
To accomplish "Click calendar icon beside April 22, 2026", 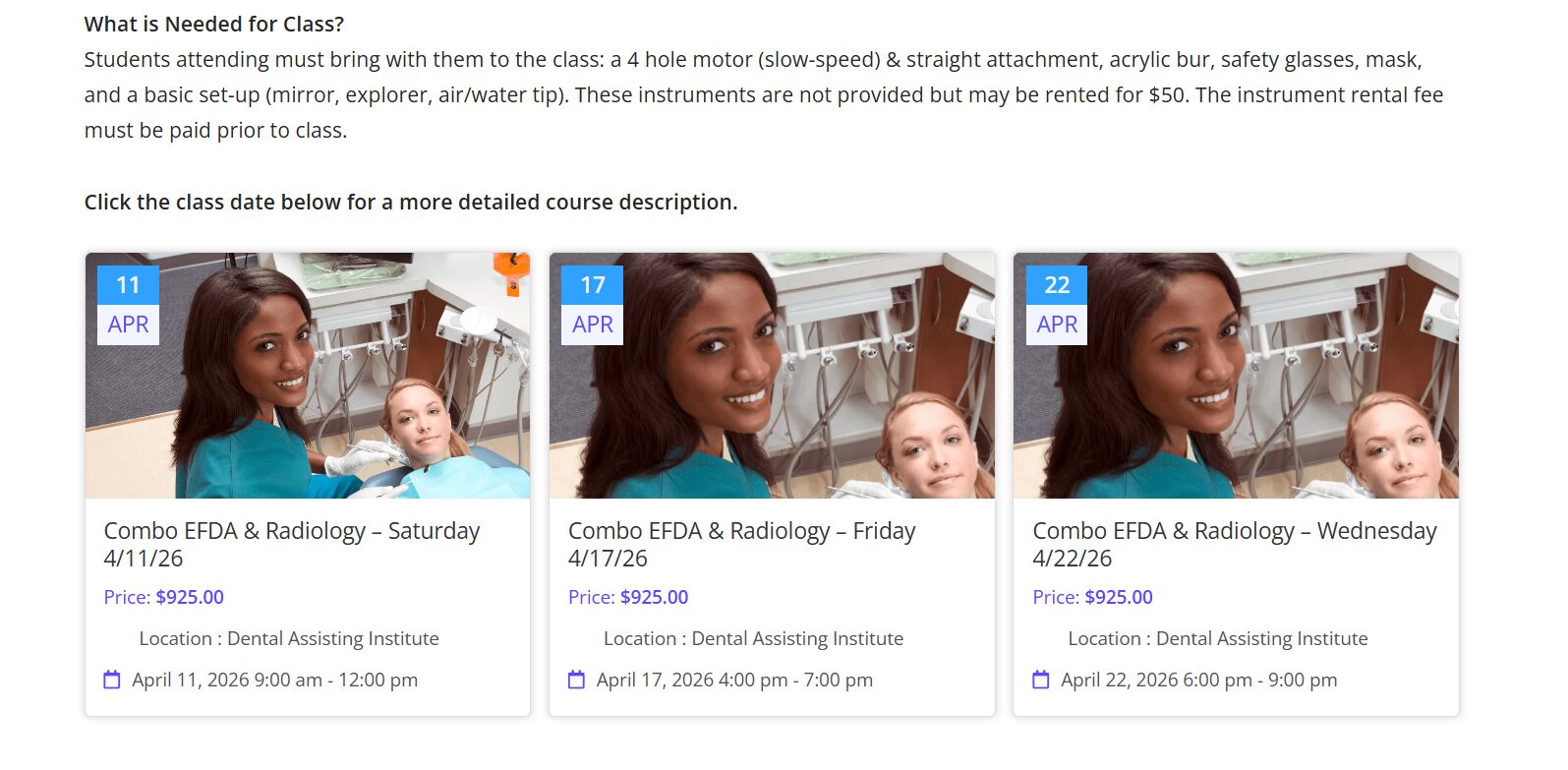I will point(1040,680).
